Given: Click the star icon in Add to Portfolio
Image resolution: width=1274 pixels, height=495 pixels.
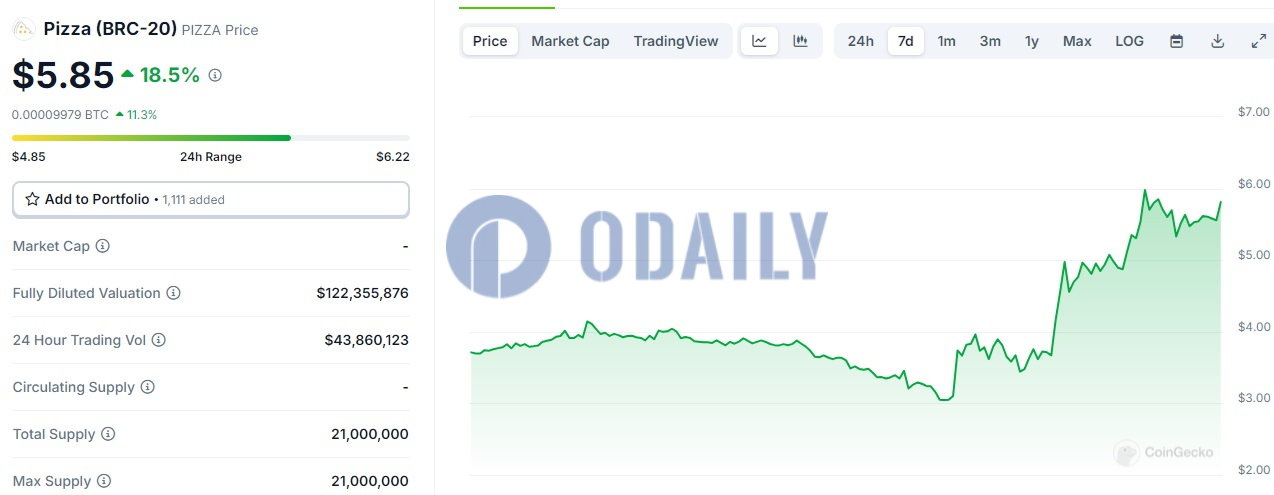Looking at the screenshot, I should [x=32, y=199].
